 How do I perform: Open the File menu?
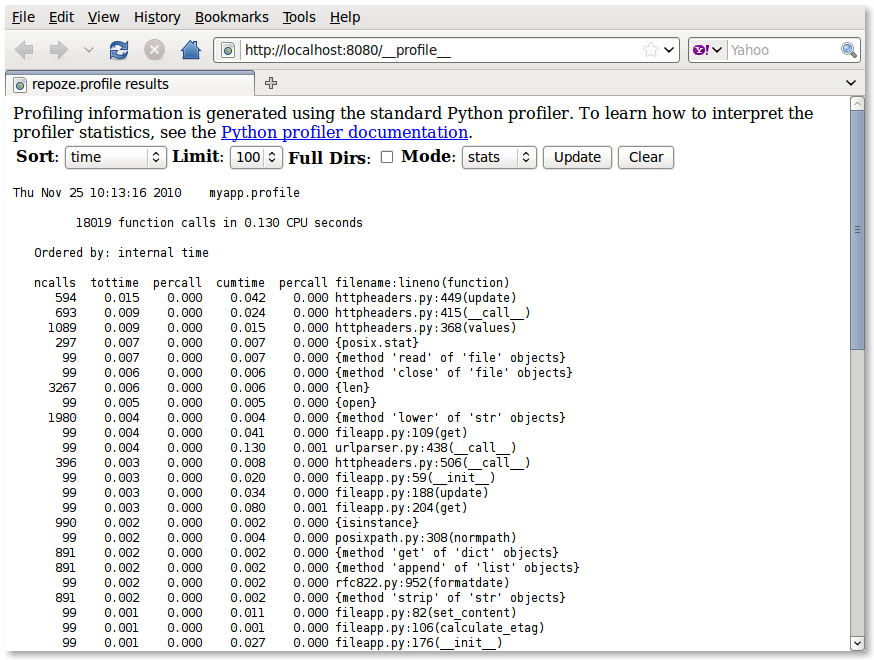[23, 17]
